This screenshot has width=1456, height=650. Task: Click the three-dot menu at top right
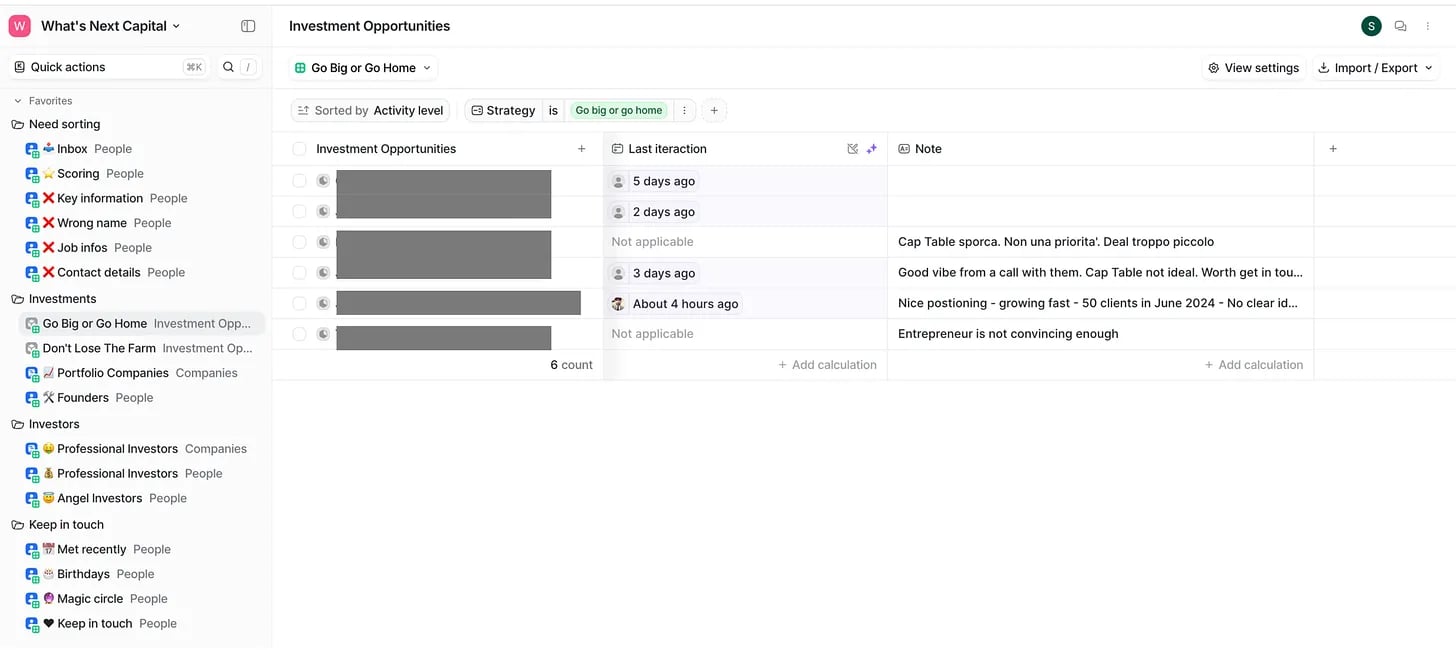1428,26
